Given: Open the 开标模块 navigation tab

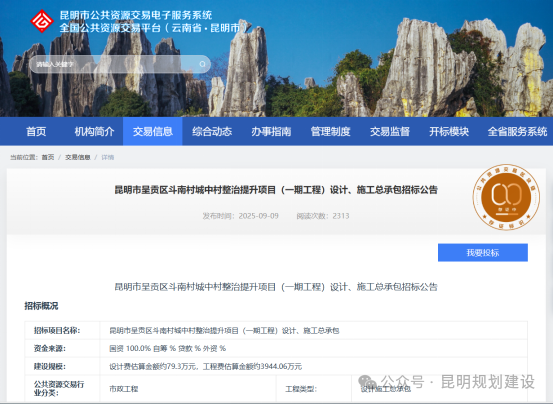Looking at the screenshot, I should click(449, 131).
